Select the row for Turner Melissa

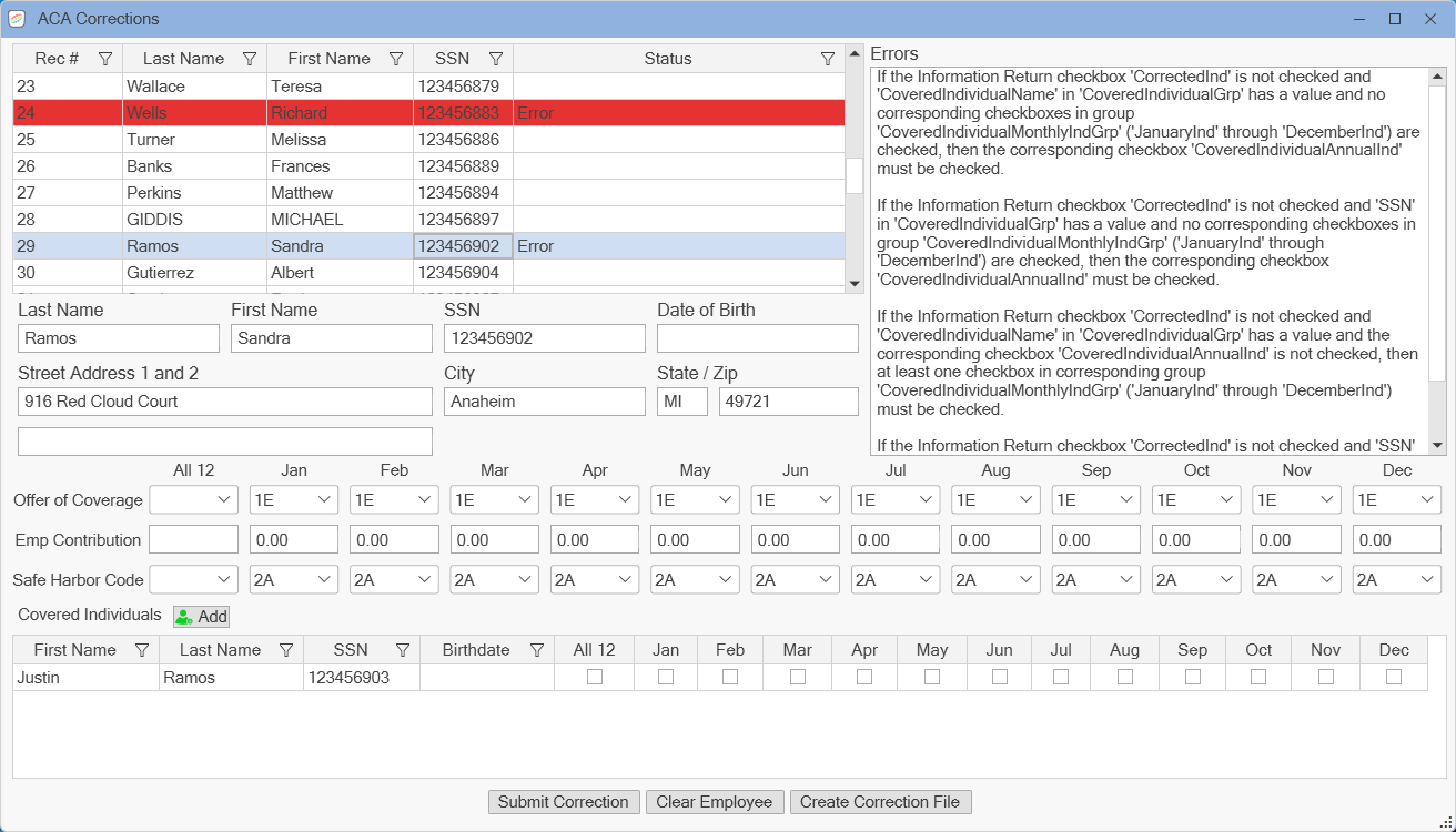point(429,139)
